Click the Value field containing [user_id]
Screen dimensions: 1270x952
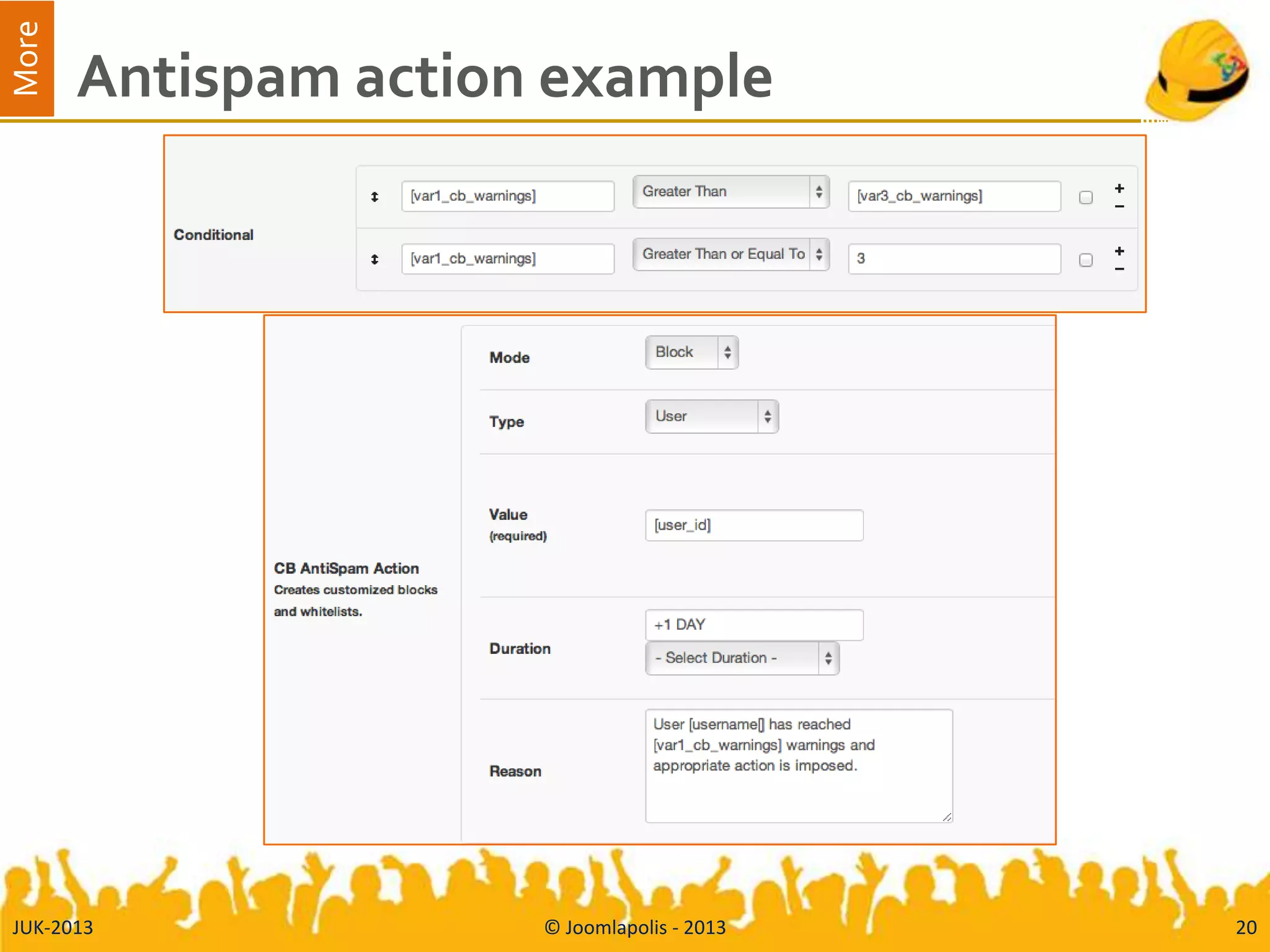tap(754, 526)
